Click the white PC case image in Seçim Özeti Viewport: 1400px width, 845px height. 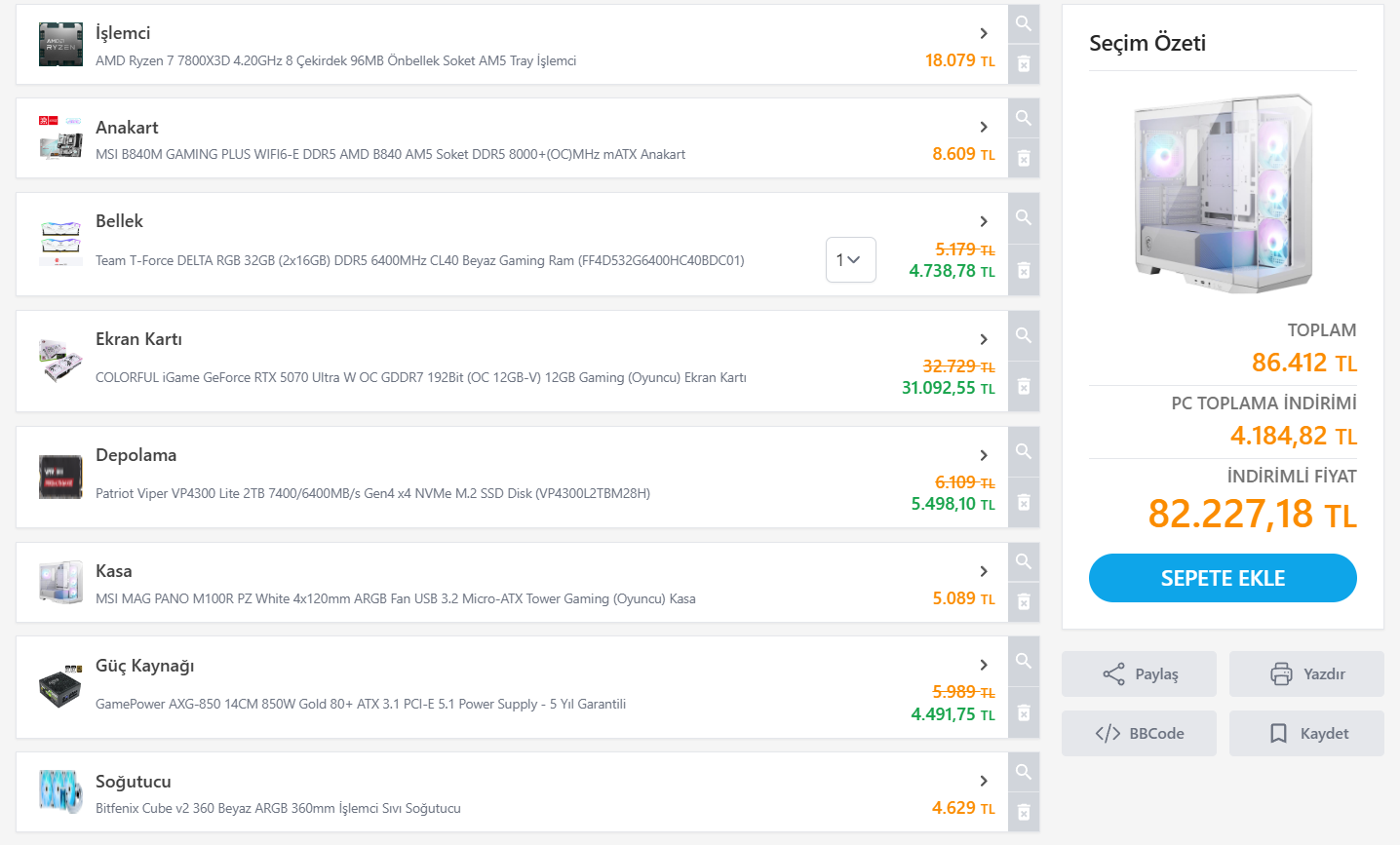(1223, 193)
